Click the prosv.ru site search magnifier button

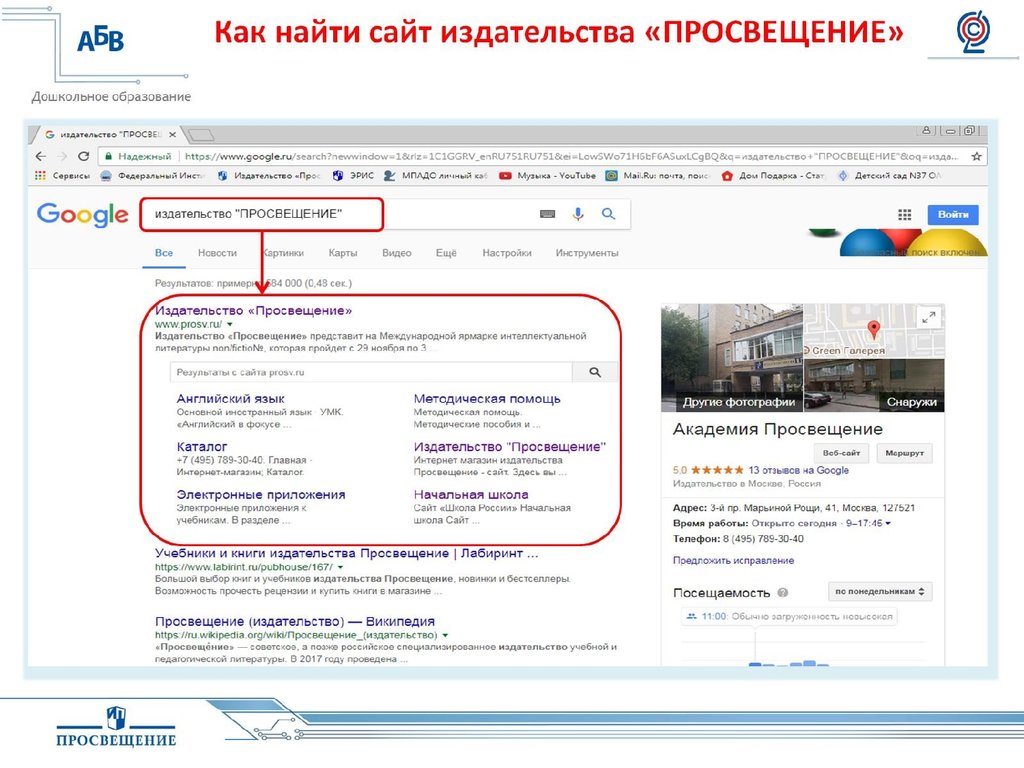(x=595, y=372)
